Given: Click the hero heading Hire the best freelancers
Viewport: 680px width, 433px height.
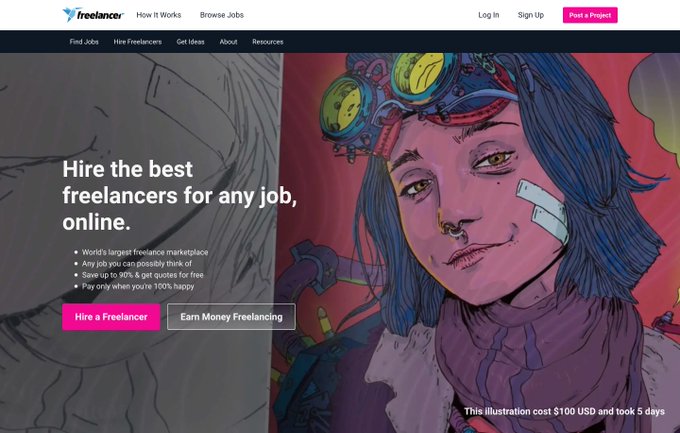Looking at the screenshot, I should pyautogui.click(x=180, y=195).
